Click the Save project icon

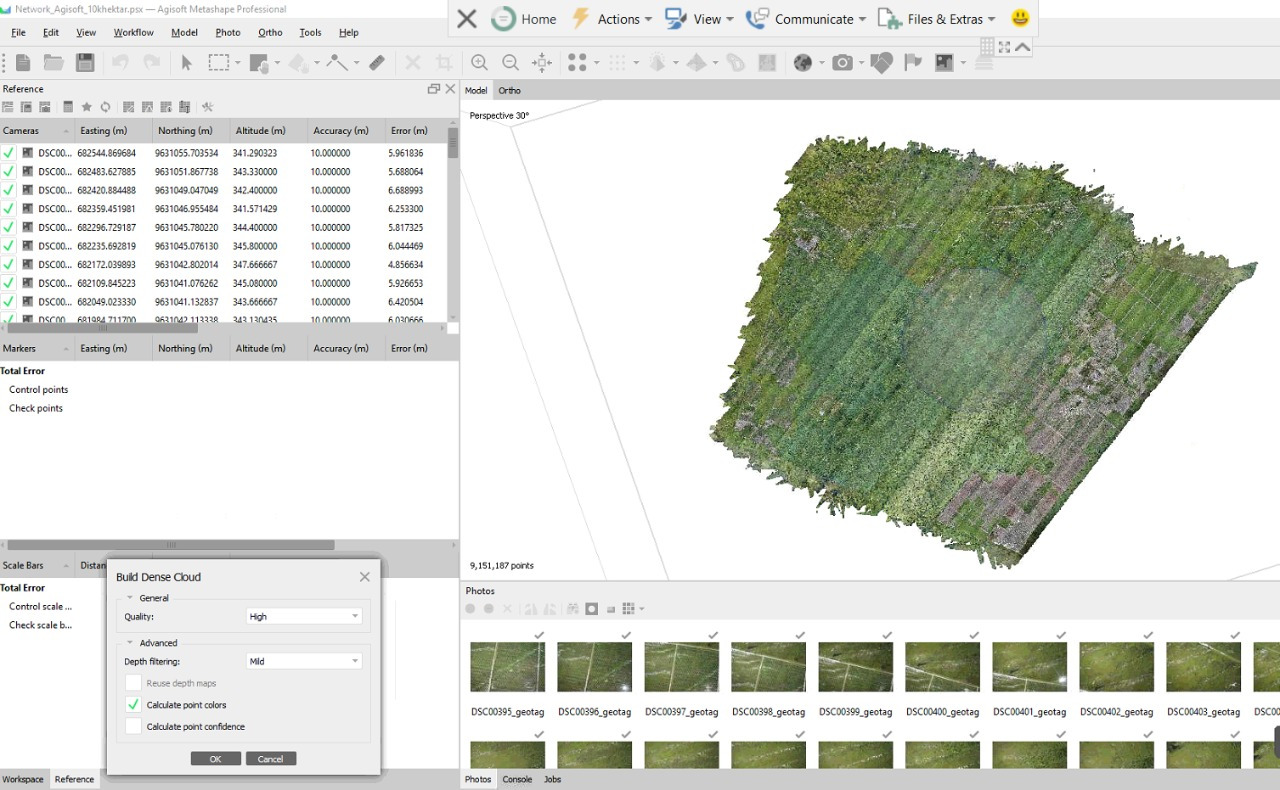click(x=85, y=62)
